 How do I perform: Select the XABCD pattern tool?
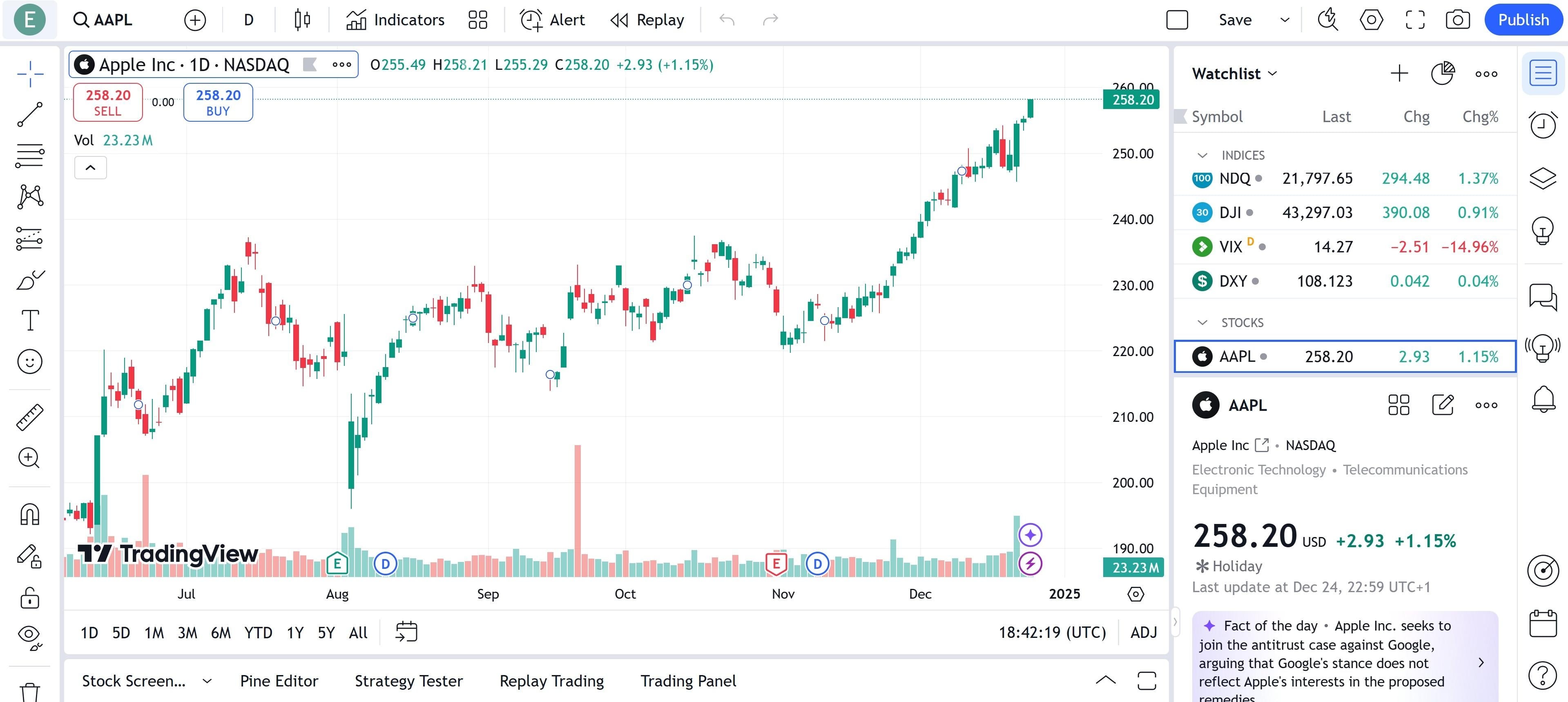coord(30,197)
